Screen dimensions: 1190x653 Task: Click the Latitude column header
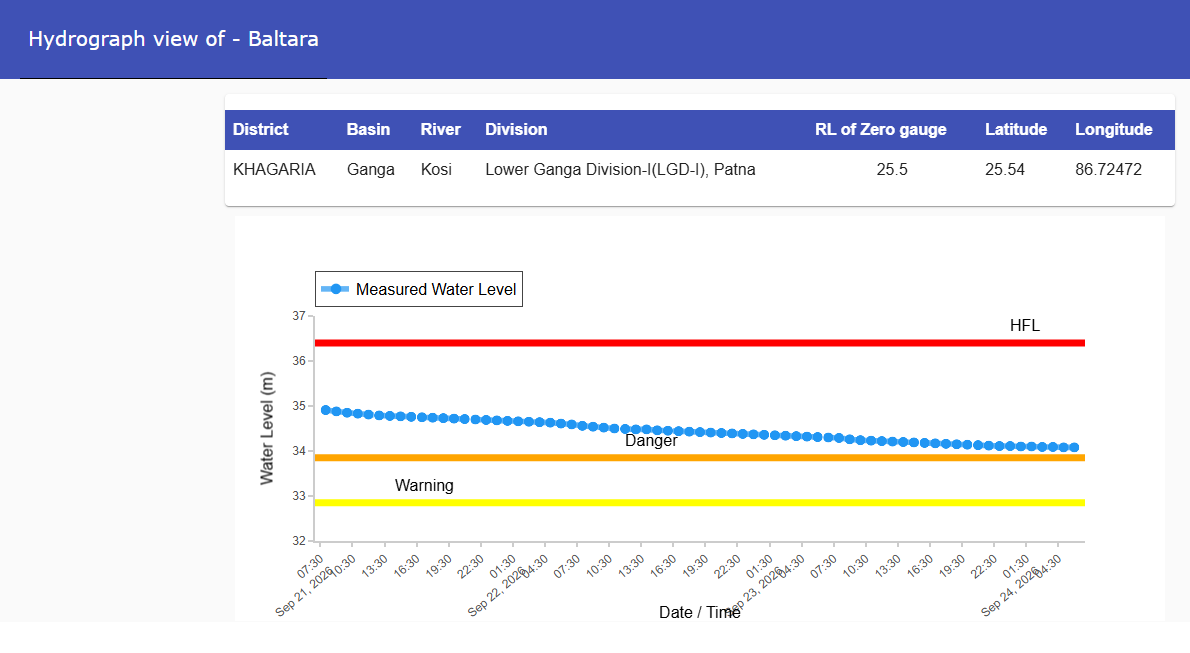click(x=1015, y=130)
